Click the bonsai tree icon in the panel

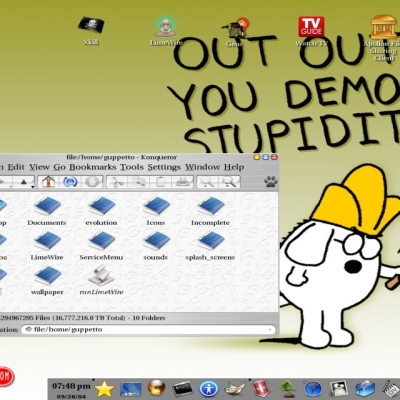(287, 389)
